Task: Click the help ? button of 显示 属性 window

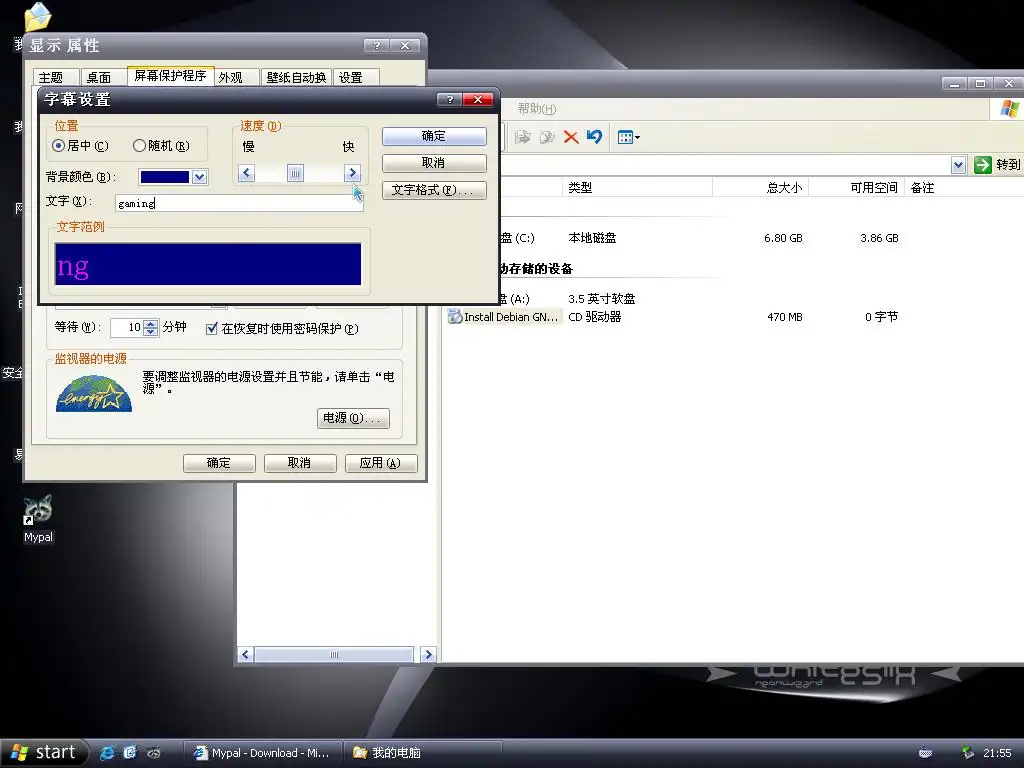Action: coord(376,46)
